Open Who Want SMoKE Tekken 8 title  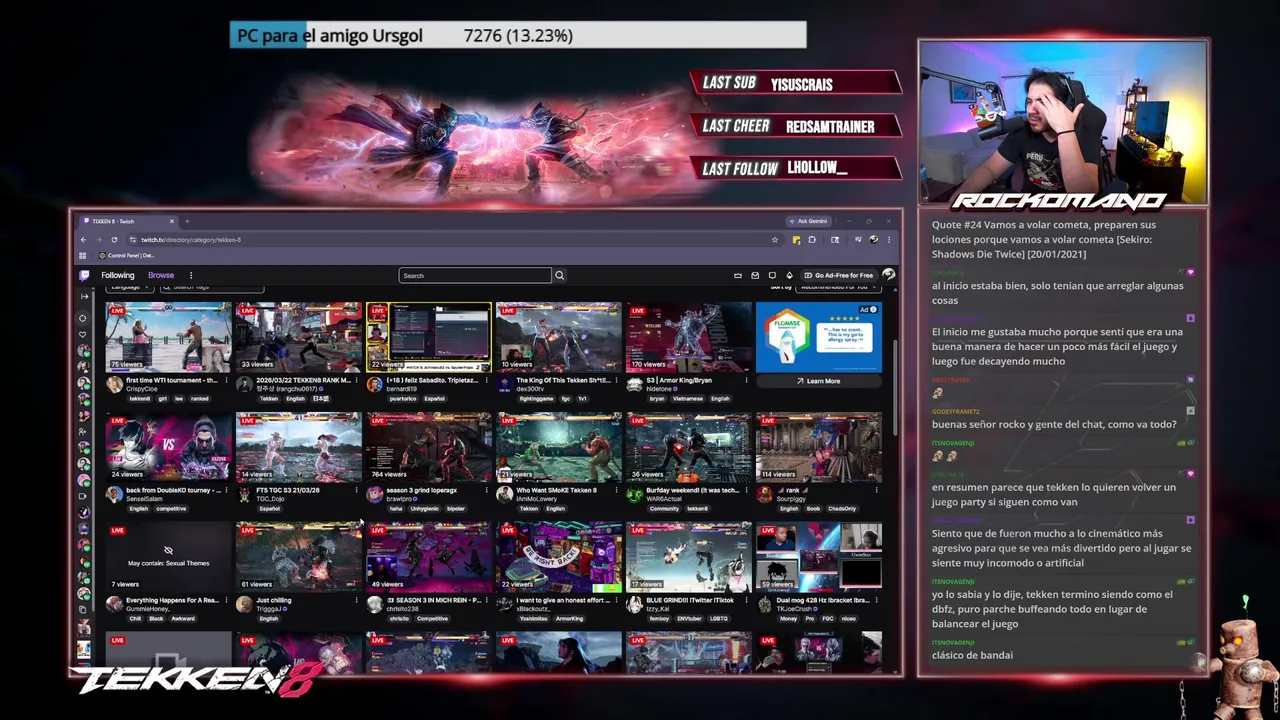[x=556, y=491]
